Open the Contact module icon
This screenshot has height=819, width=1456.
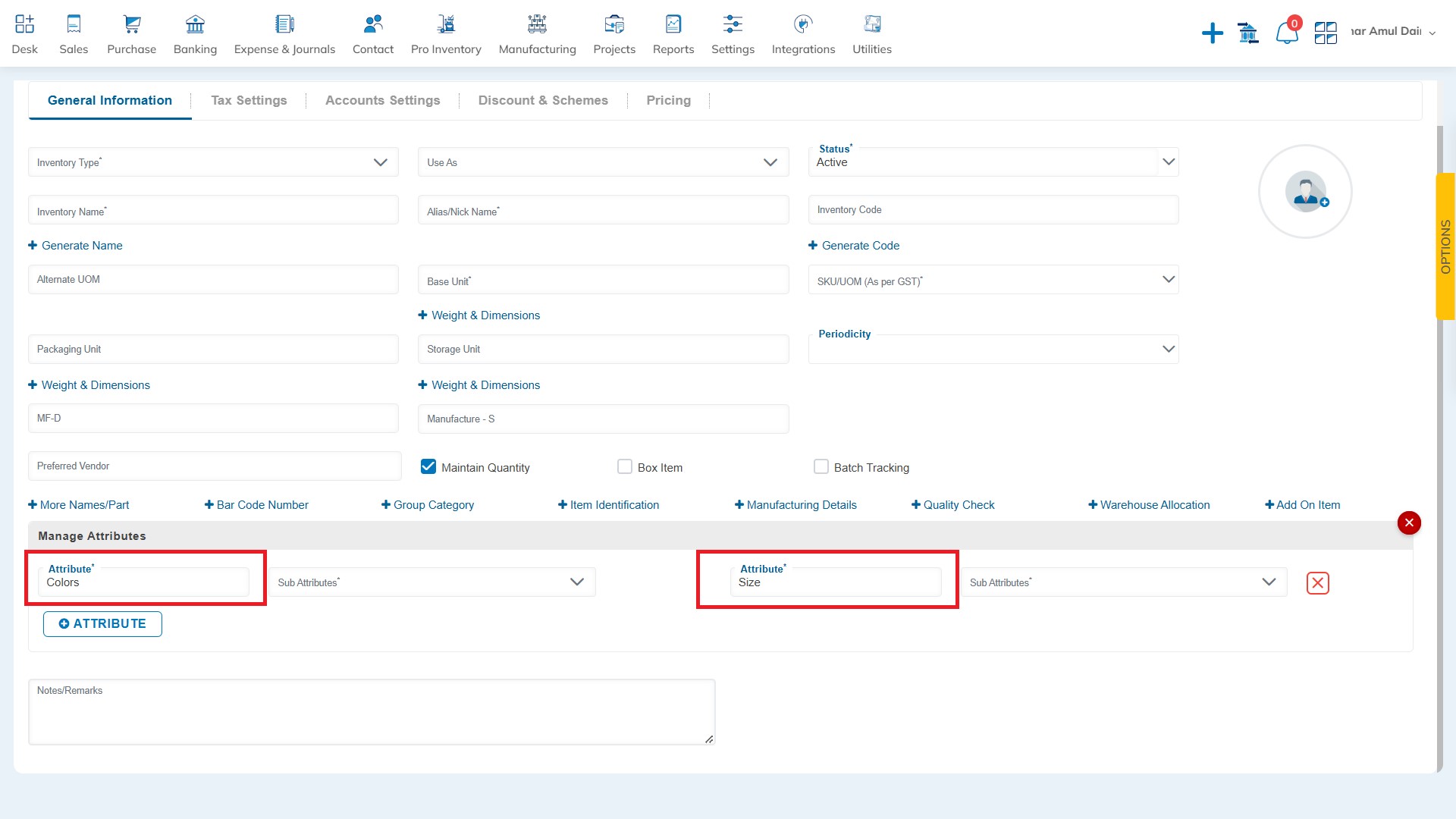(x=373, y=24)
